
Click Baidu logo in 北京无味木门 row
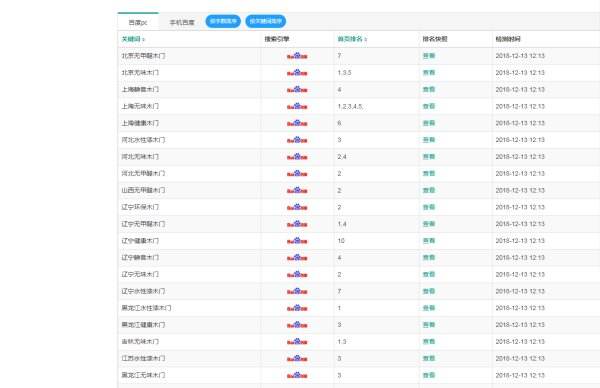coord(297,73)
